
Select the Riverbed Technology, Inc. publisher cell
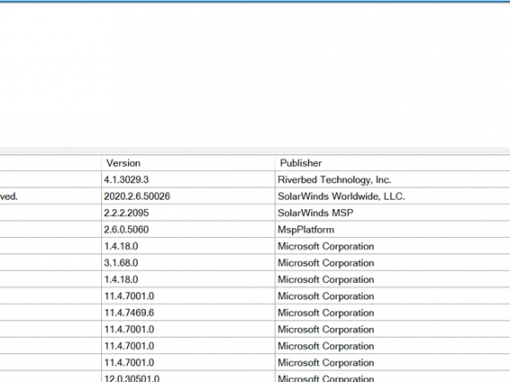coord(393,180)
